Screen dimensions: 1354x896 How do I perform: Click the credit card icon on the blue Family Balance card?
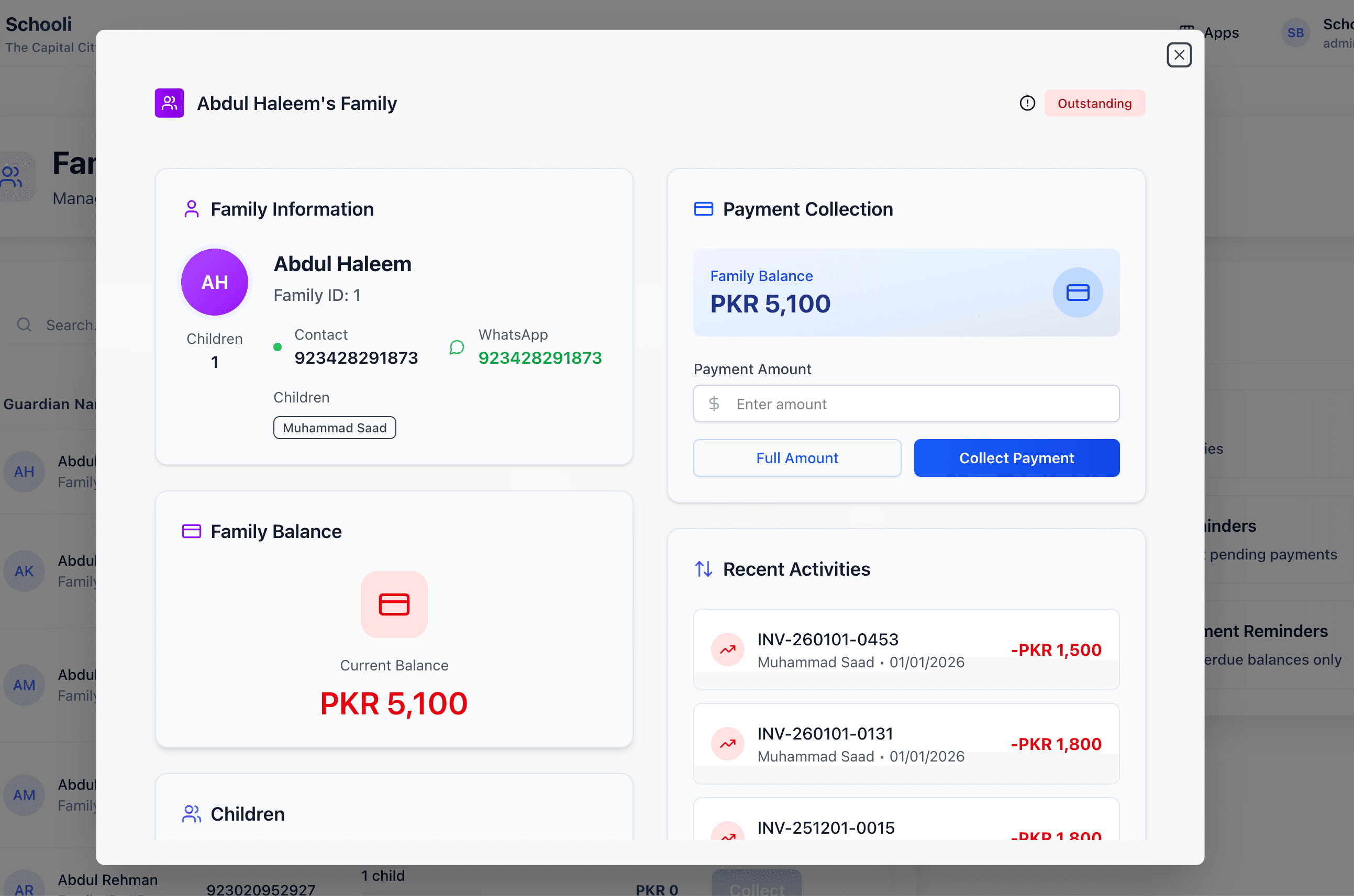(1078, 292)
